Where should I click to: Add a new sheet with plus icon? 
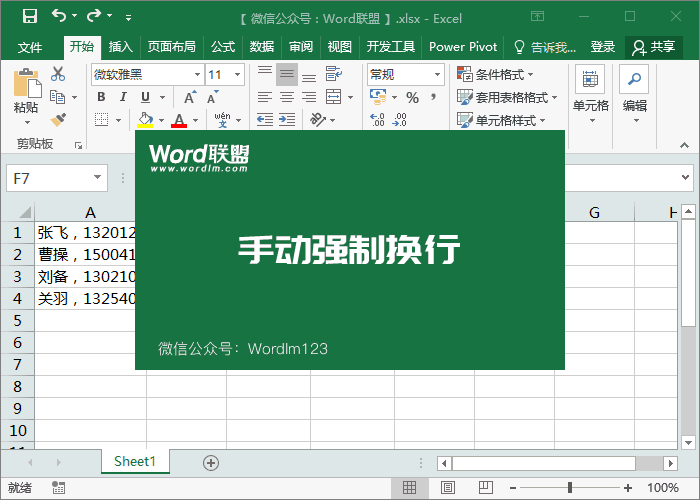210,462
